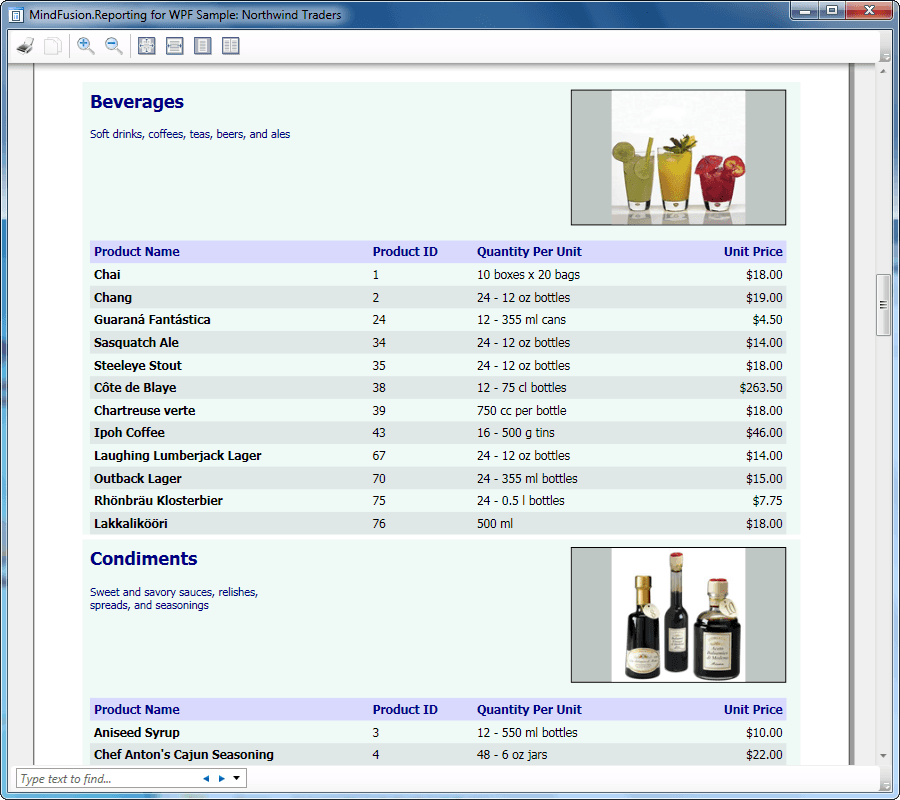Click the scrollbar down arrow
The width and height of the screenshot is (900, 800).
point(883,756)
